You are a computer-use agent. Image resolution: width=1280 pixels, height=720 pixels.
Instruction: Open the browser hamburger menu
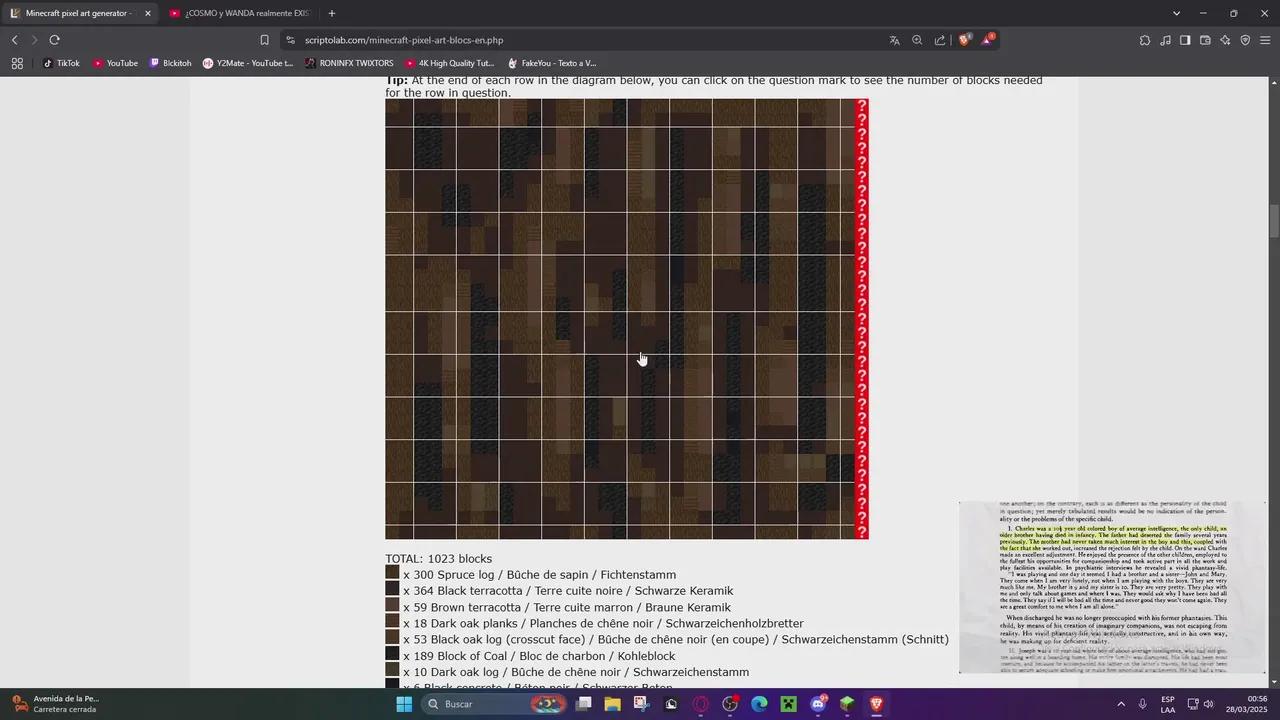(x=1265, y=40)
